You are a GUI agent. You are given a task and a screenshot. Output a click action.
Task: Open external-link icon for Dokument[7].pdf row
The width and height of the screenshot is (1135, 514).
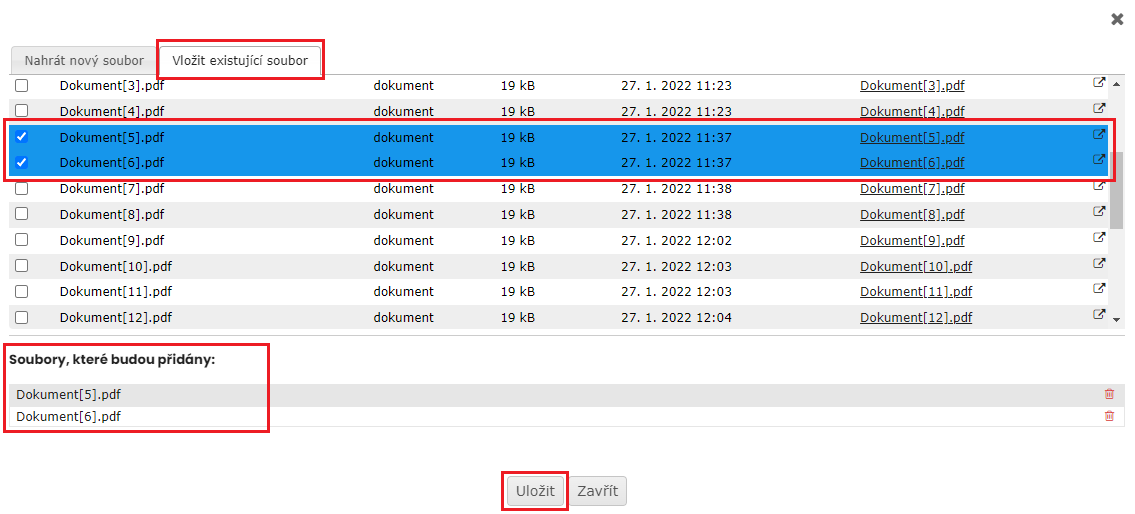point(1099,187)
